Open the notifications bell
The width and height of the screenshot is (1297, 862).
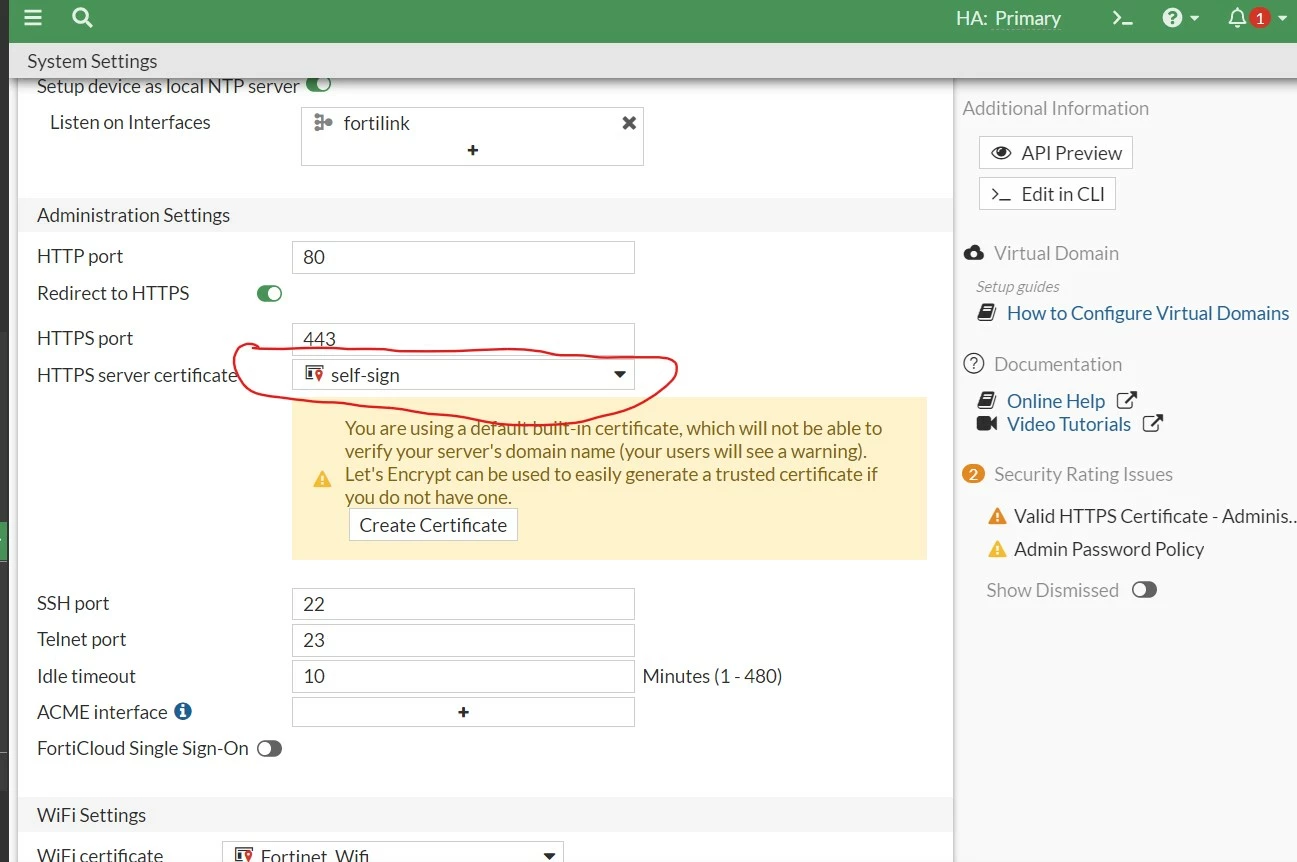(1237, 18)
